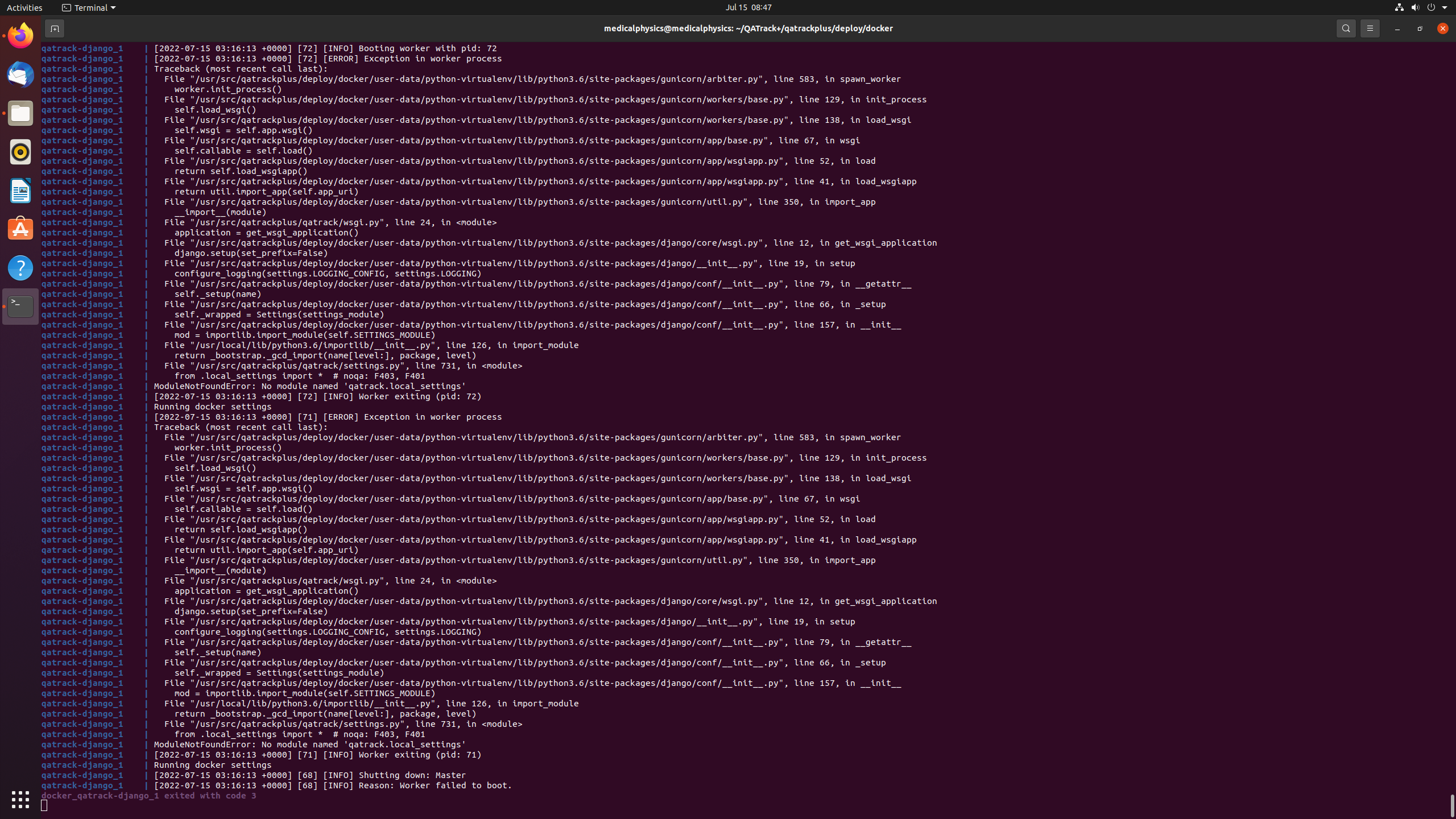This screenshot has width=1456, height=819.
Task: Open the terminal hamburger menu
Action: [1370, 28]
